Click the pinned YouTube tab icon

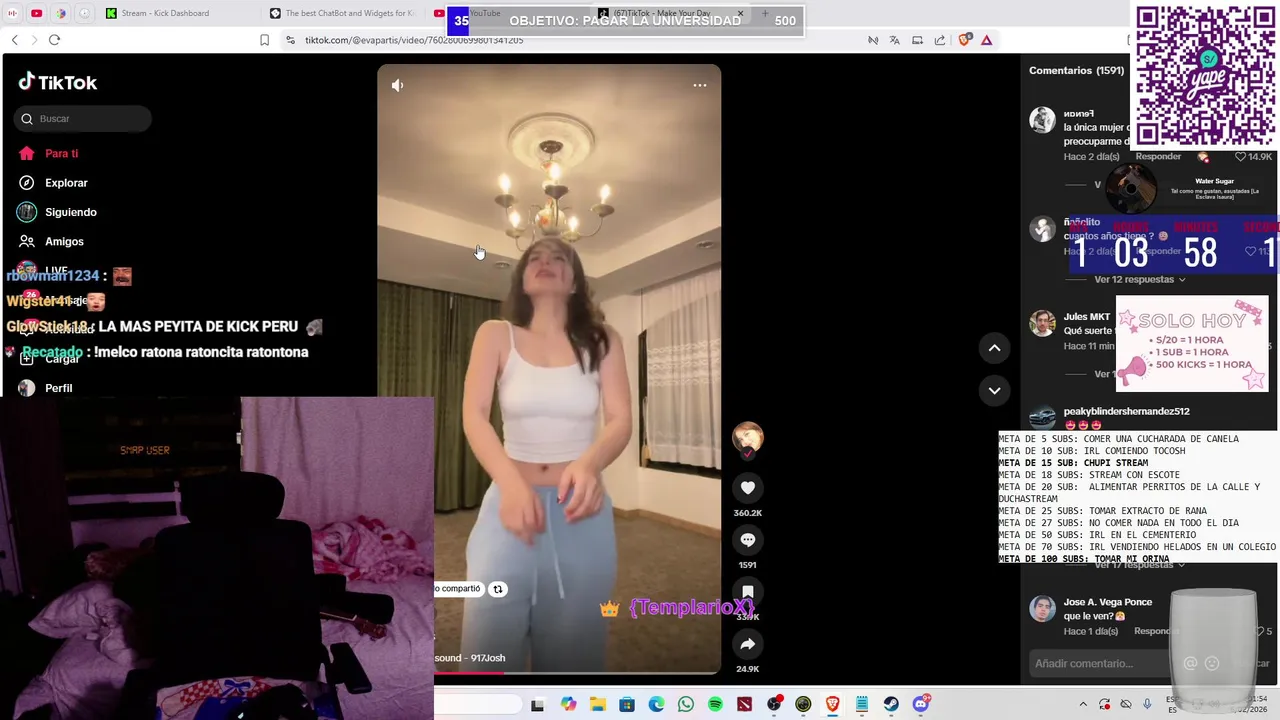click(36, 13)
